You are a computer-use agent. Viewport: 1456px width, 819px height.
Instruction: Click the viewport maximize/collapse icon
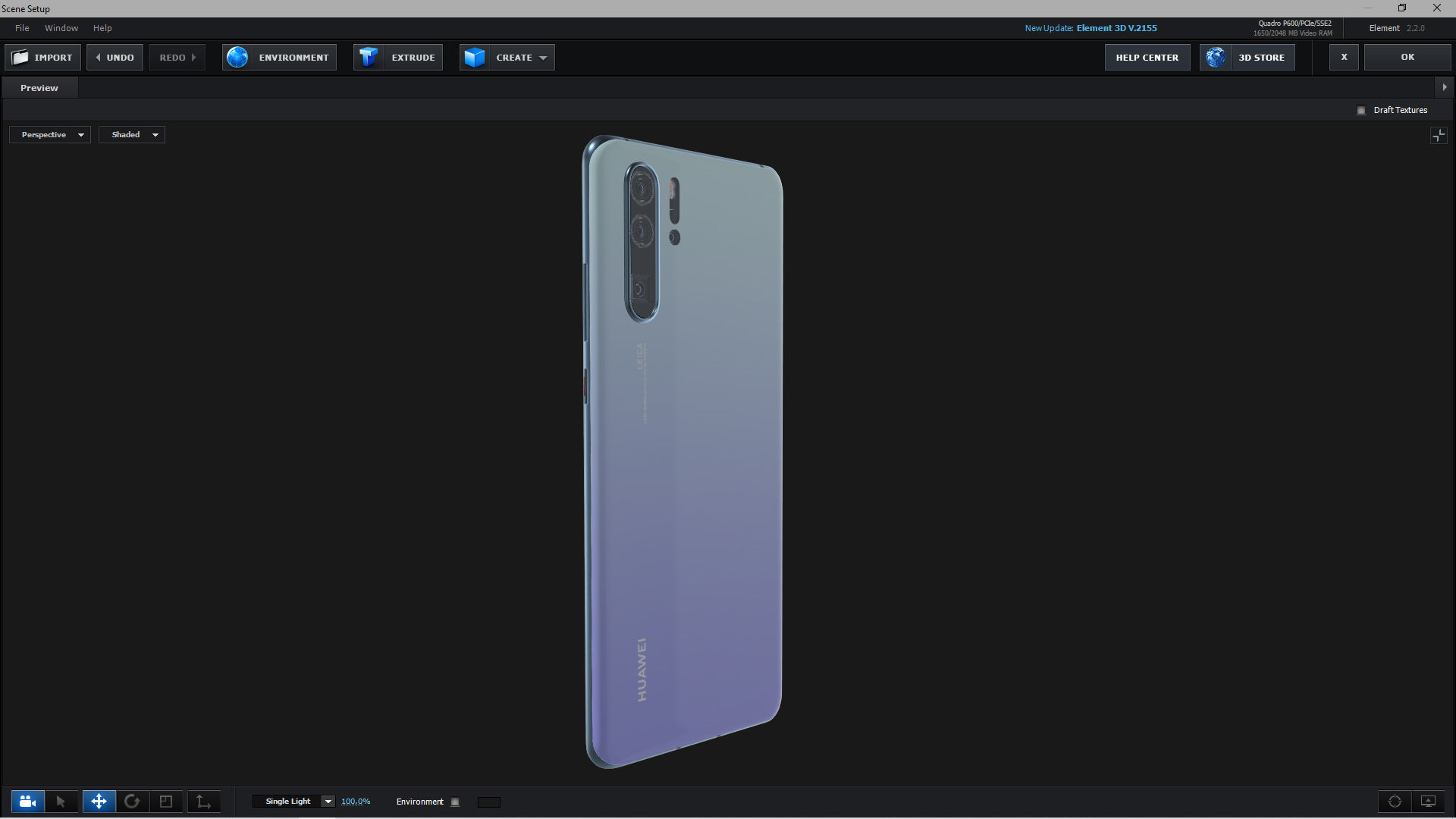1438,136
